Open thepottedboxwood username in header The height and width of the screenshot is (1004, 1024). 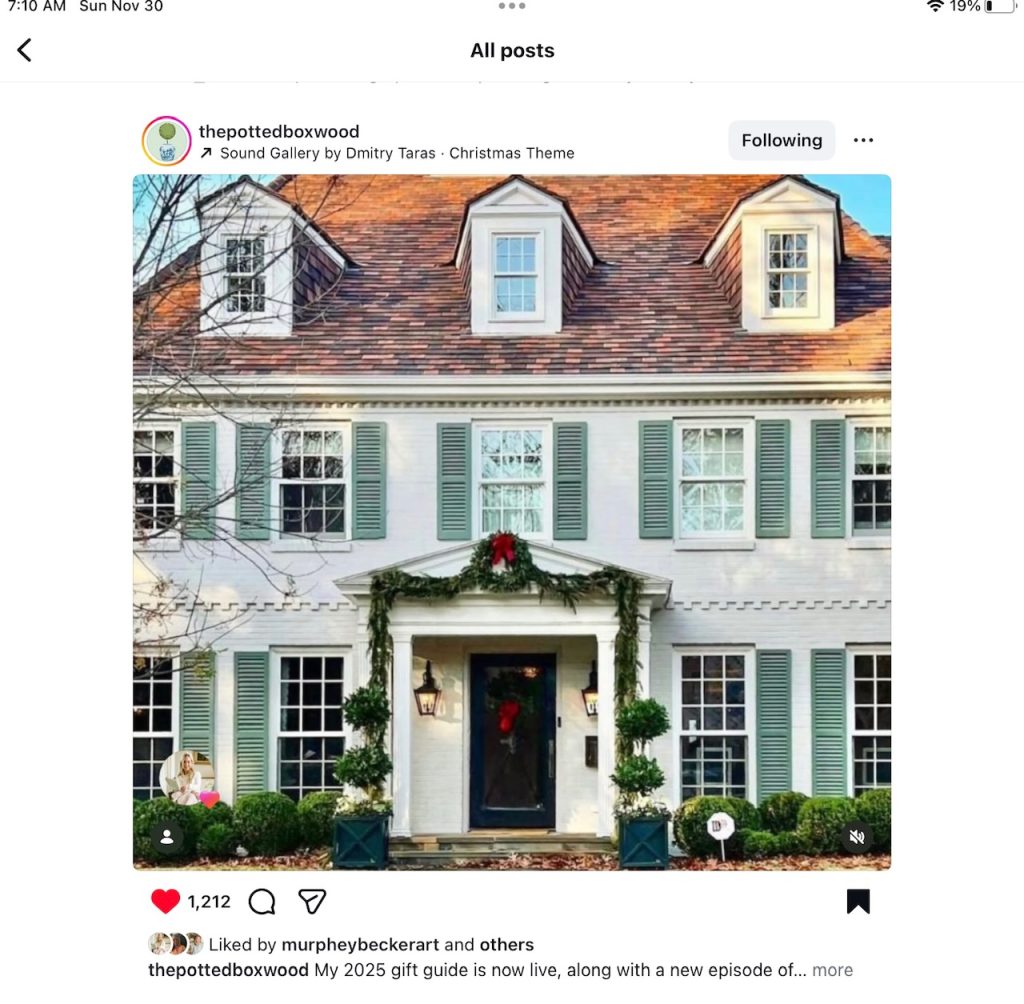click(x=279, y=131)
